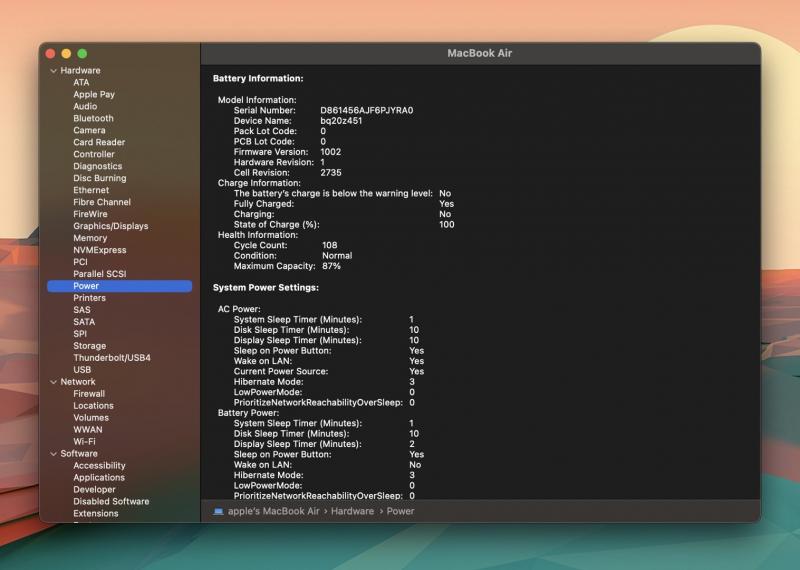Screen dimensions: 800x570
Task: Click the Cycle Count value 108
Action: point(330,245)
